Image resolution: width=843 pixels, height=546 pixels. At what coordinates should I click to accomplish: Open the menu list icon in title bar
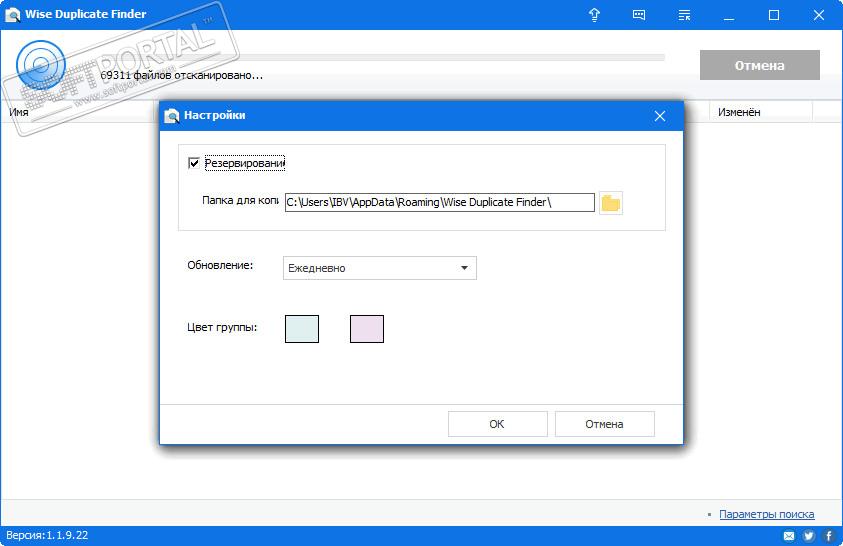pos(684,15)
